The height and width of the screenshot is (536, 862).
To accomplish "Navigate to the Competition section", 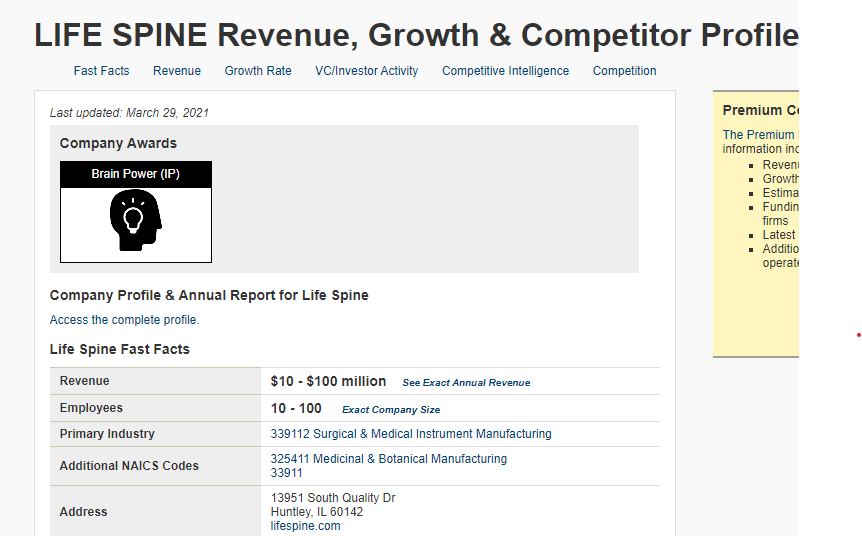I will tap(624, 71).
